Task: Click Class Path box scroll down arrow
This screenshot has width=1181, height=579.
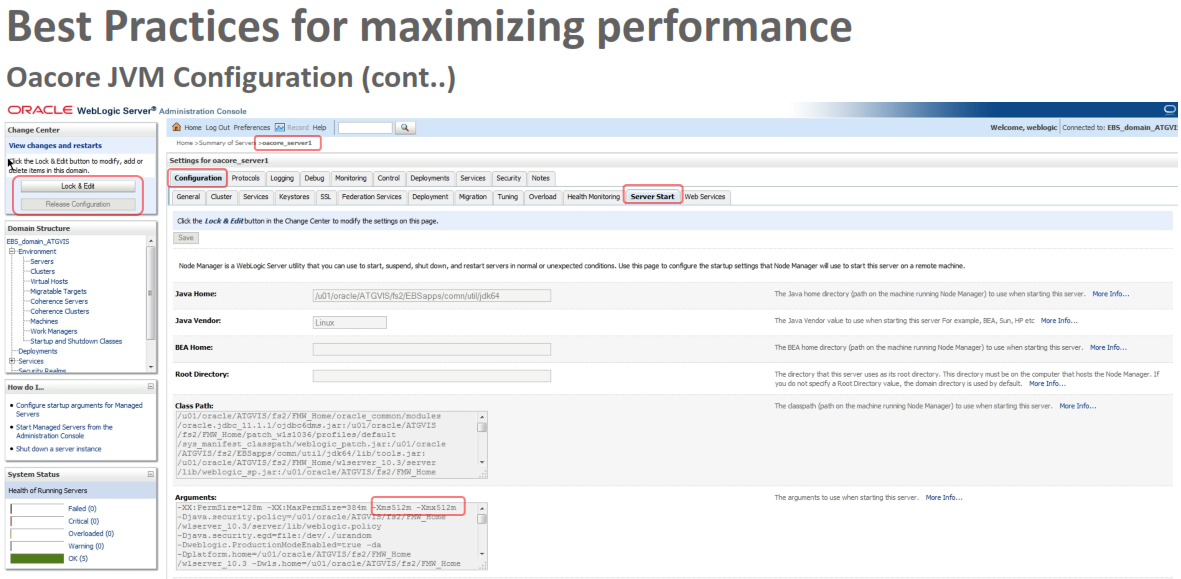Action: (x=482, y=464)
